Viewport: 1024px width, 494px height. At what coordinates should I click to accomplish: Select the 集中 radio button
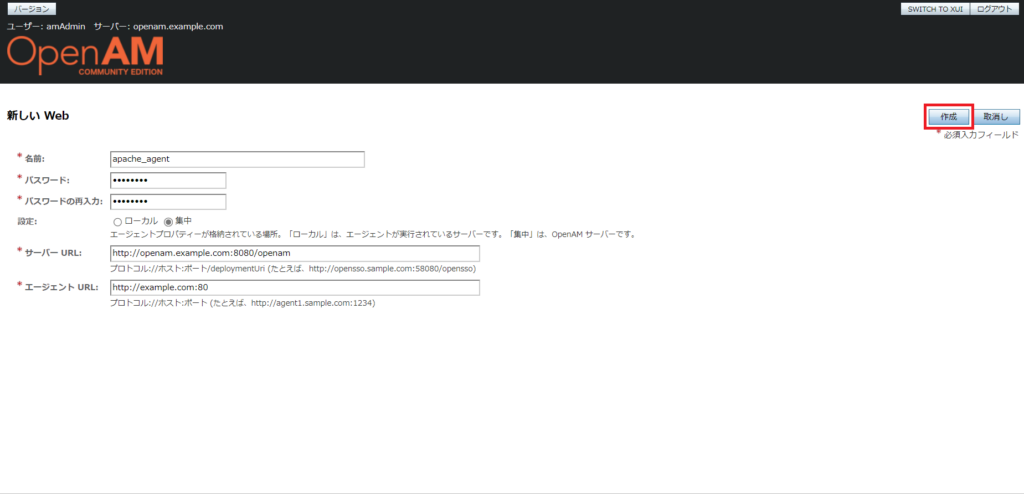[x=168, y=222]
